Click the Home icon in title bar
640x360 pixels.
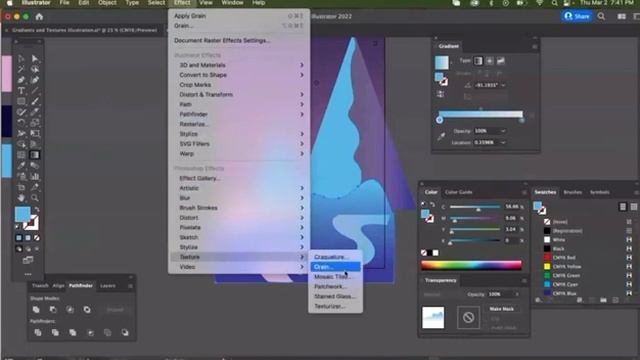click(x=39, y=17)
